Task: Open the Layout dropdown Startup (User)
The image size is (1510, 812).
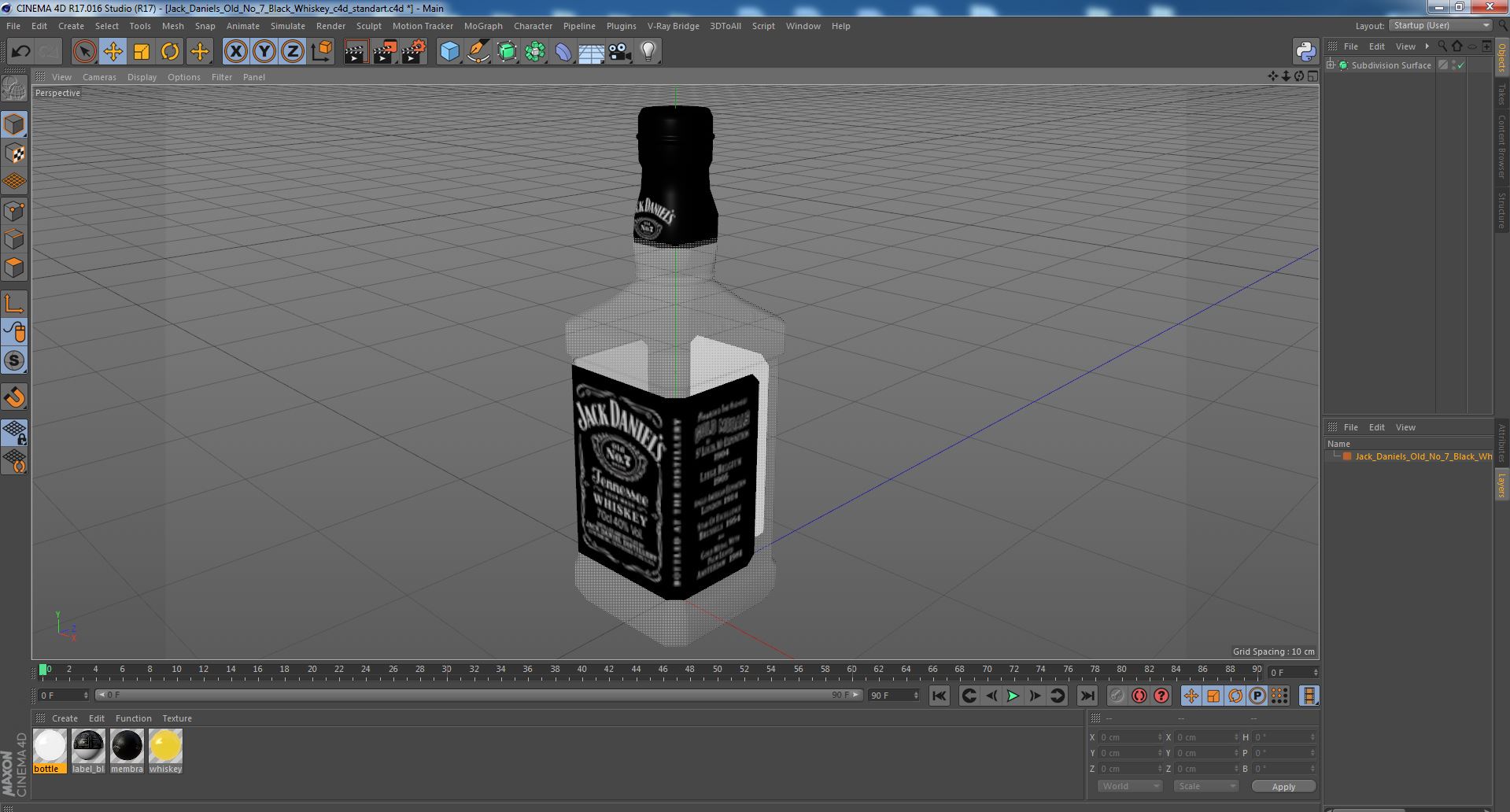Action: (x=1440, y=25)
